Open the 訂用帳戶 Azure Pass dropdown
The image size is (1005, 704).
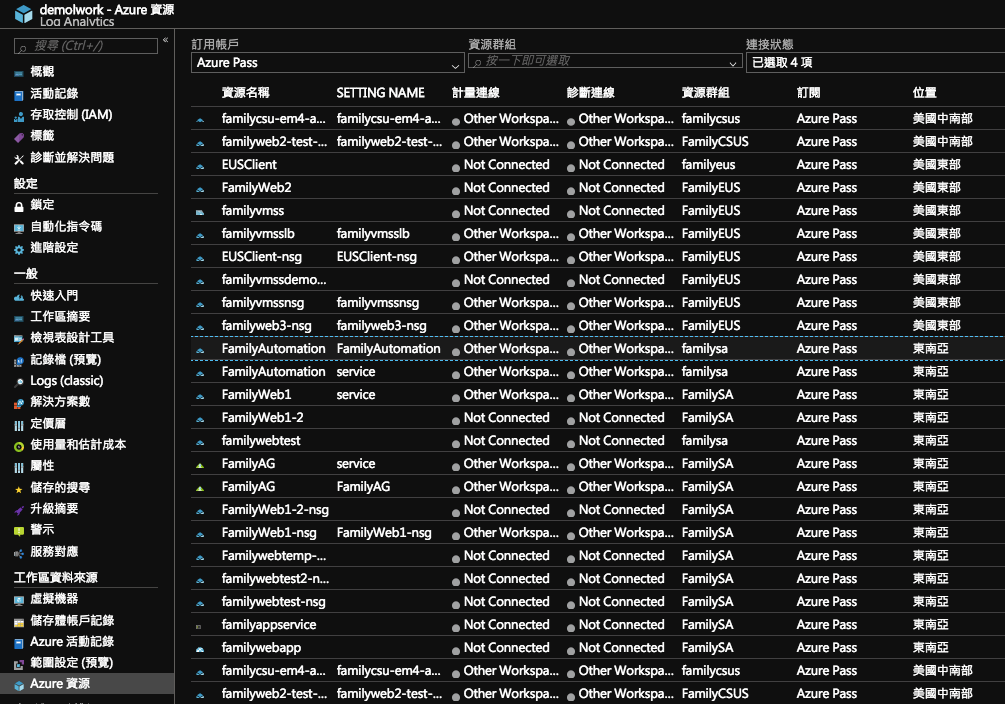[x=328, y=63]
